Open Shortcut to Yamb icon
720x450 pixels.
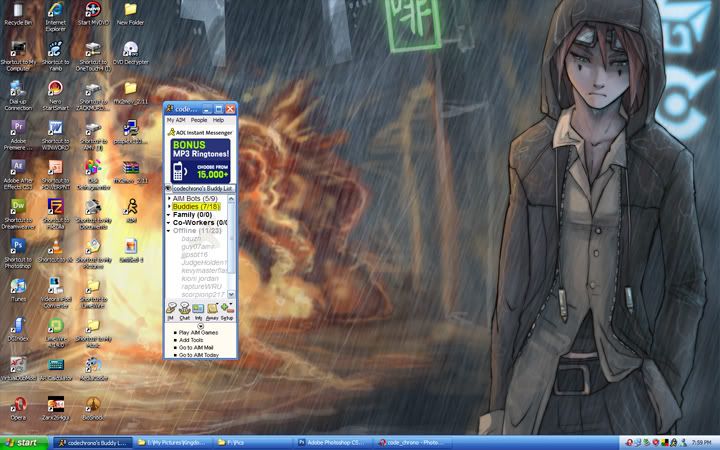pos(56,56)
